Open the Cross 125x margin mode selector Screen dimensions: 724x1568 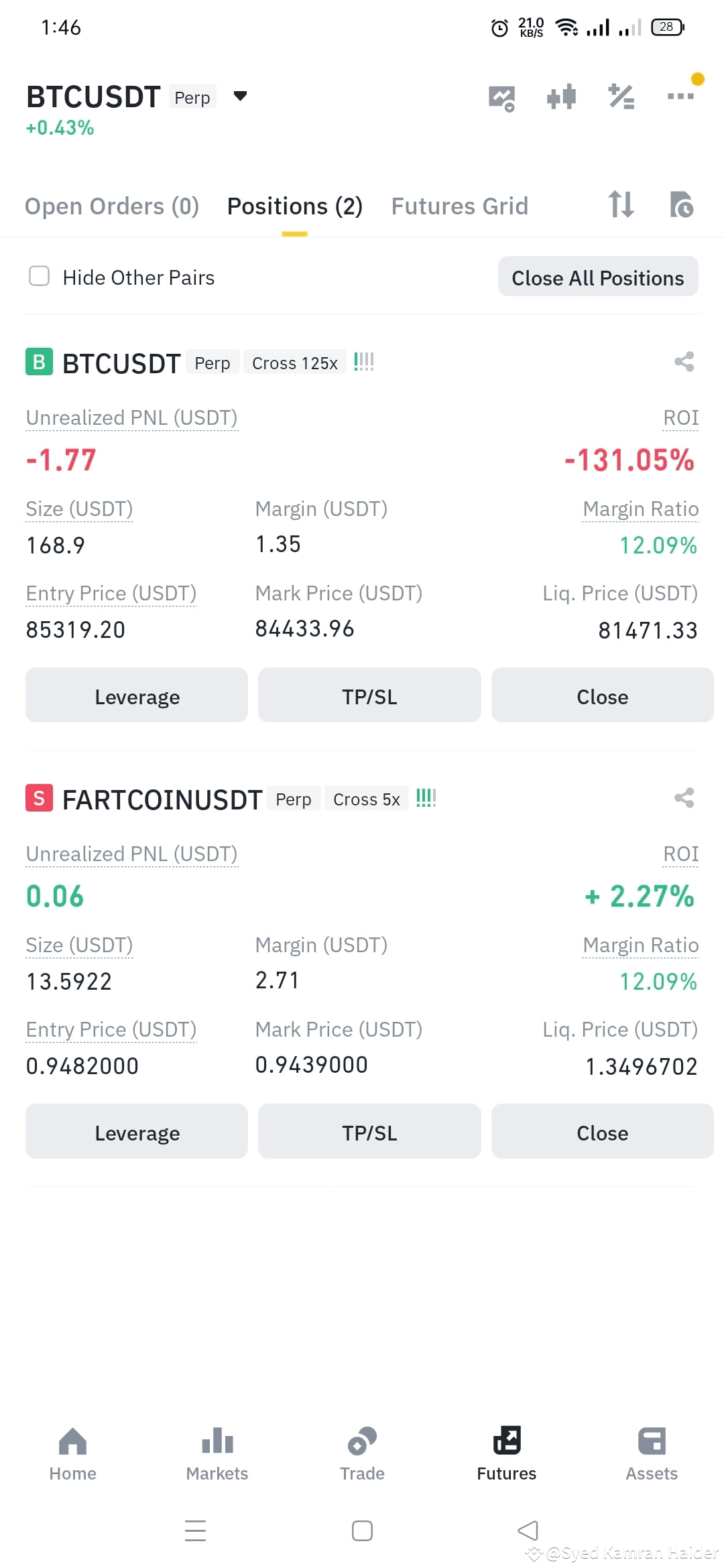295,363
